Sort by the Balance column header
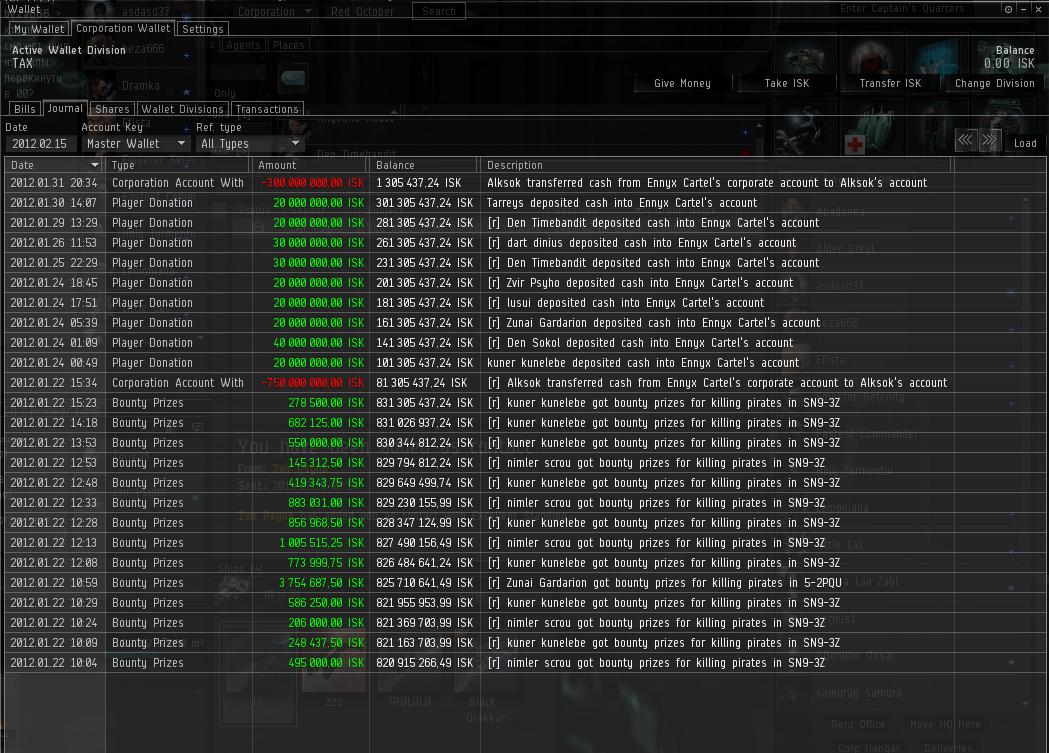1049x753 pixels. [423, 165]
